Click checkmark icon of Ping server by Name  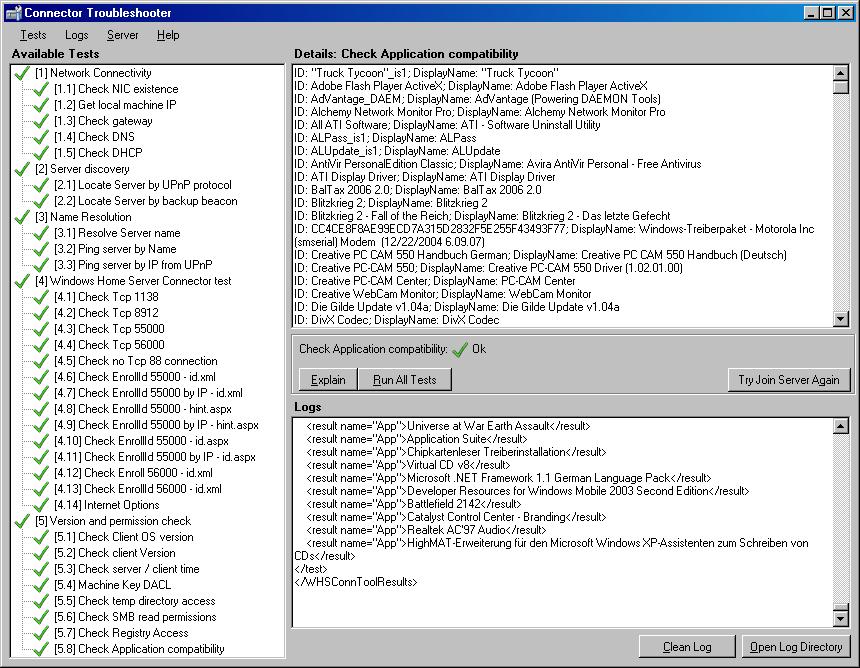point(41,249)
